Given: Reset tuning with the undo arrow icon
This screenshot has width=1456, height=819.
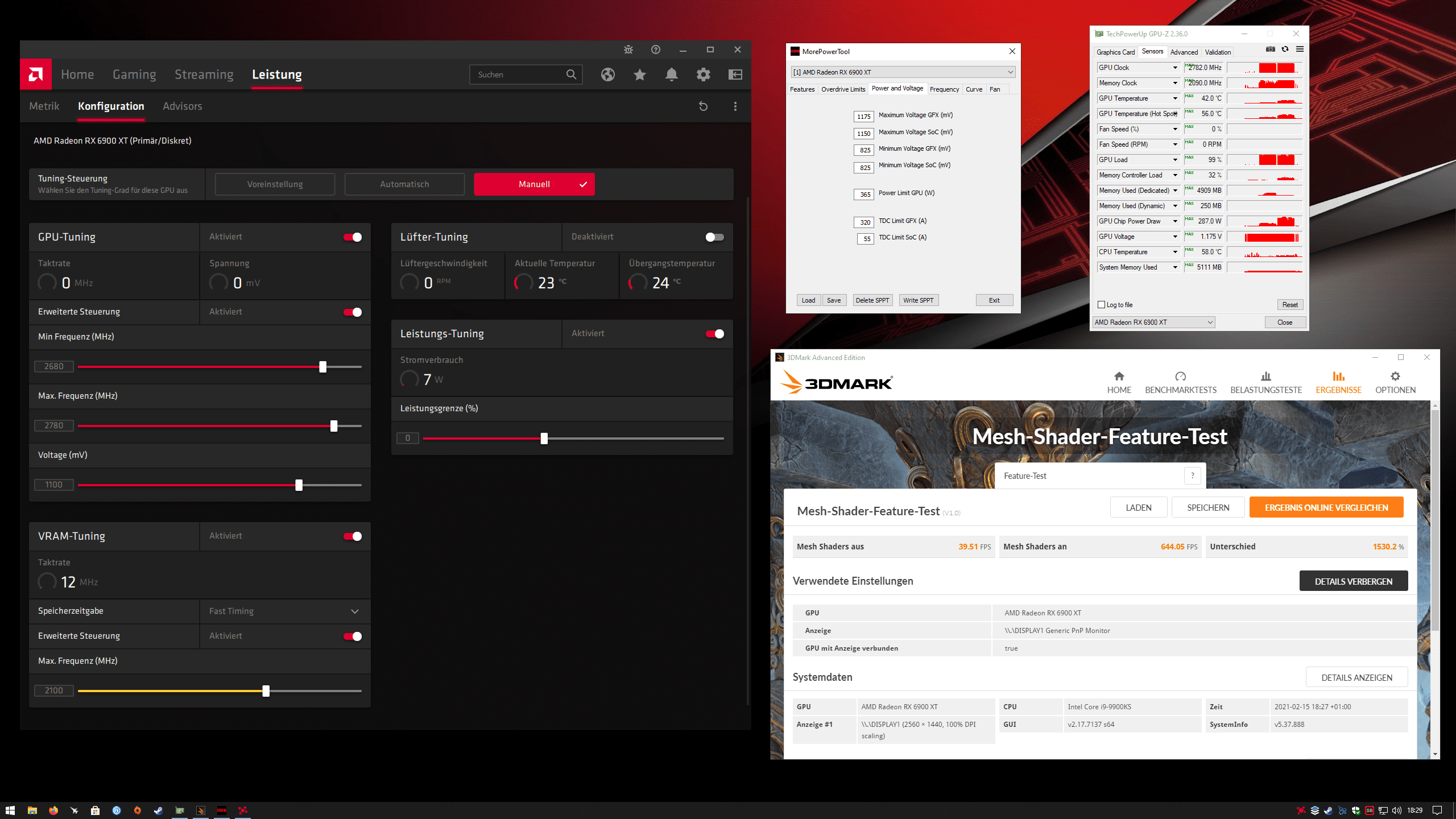Looking at the screenshot, I should [x=703, y=106].
